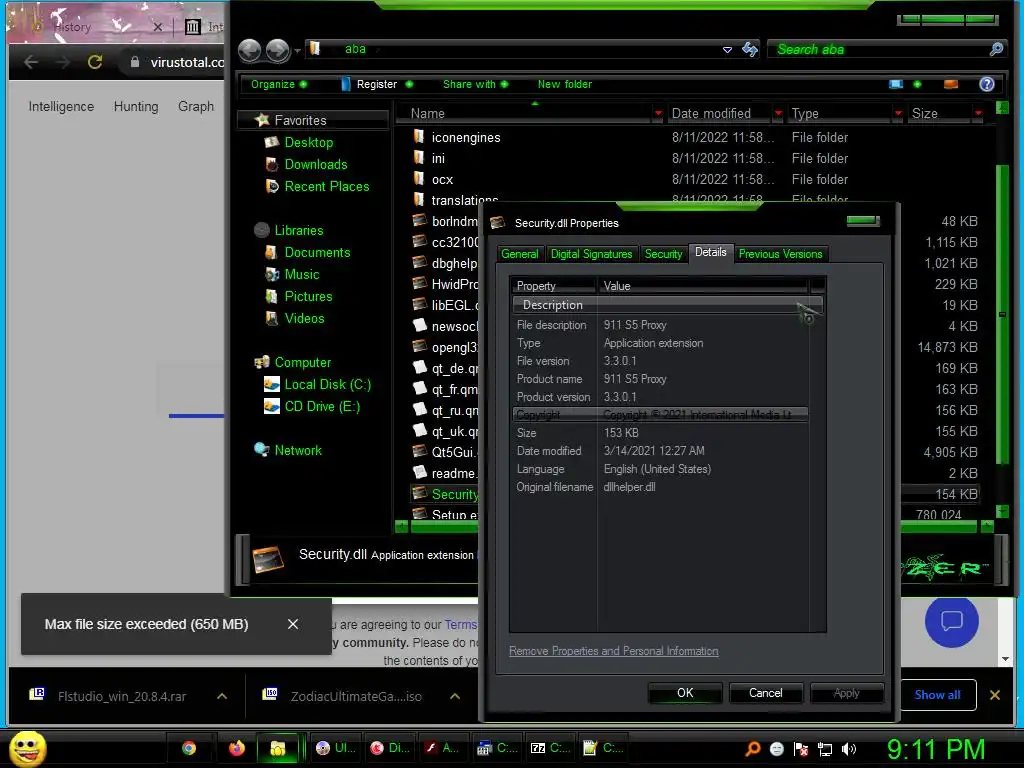Click the volume speaker tray icon
The width and height of the screenshot is (1024, 768).
pyautogui.click(x=849, y=749)
